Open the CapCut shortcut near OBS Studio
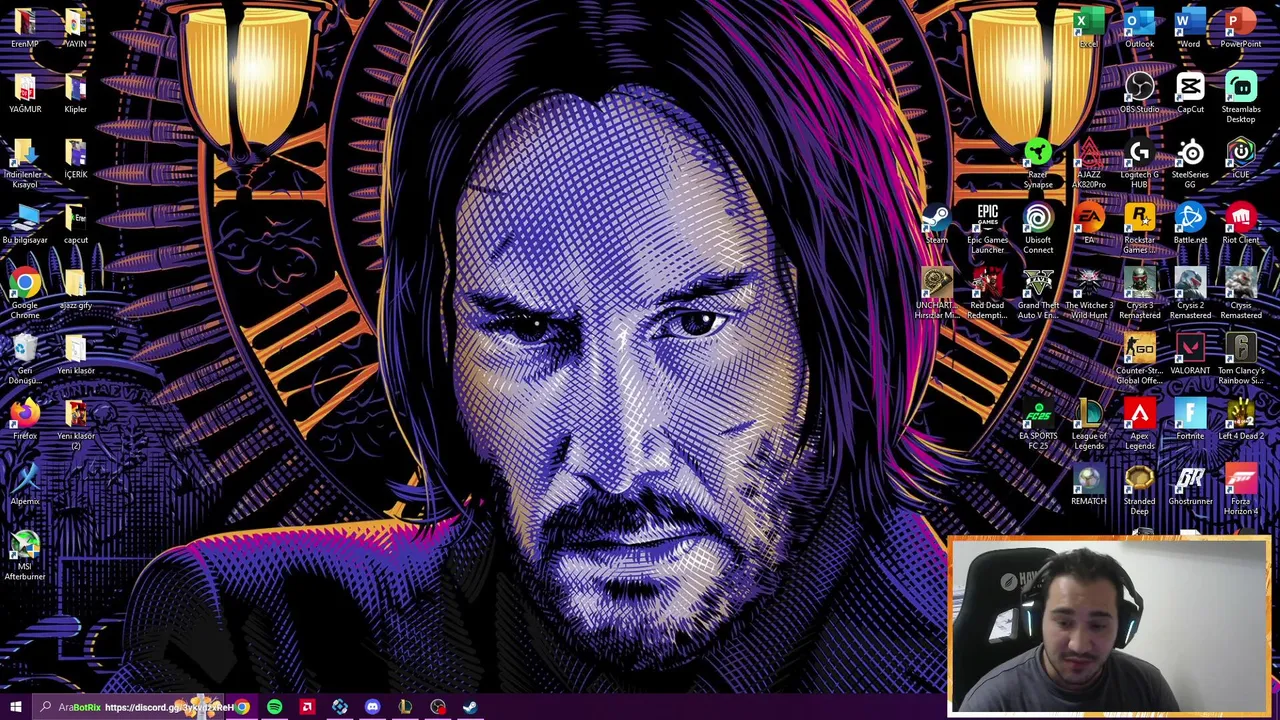The image size is (1280, 720). click(1190, 93)
